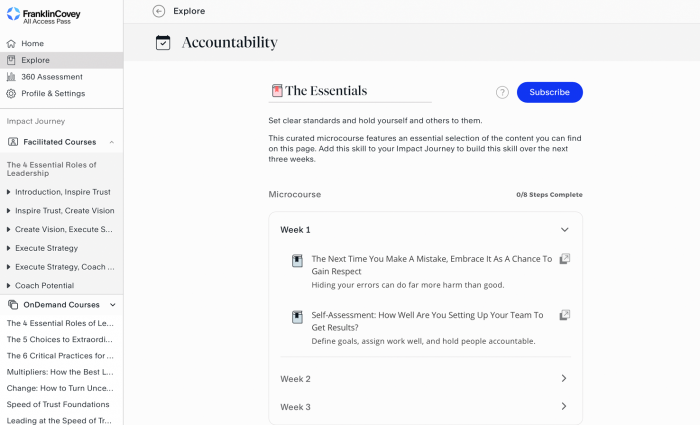Open the external link icon for Embrace Mistake article
The height and width of the screenshot is (425, 700).
pyautogui.click(x=564, y=259)
